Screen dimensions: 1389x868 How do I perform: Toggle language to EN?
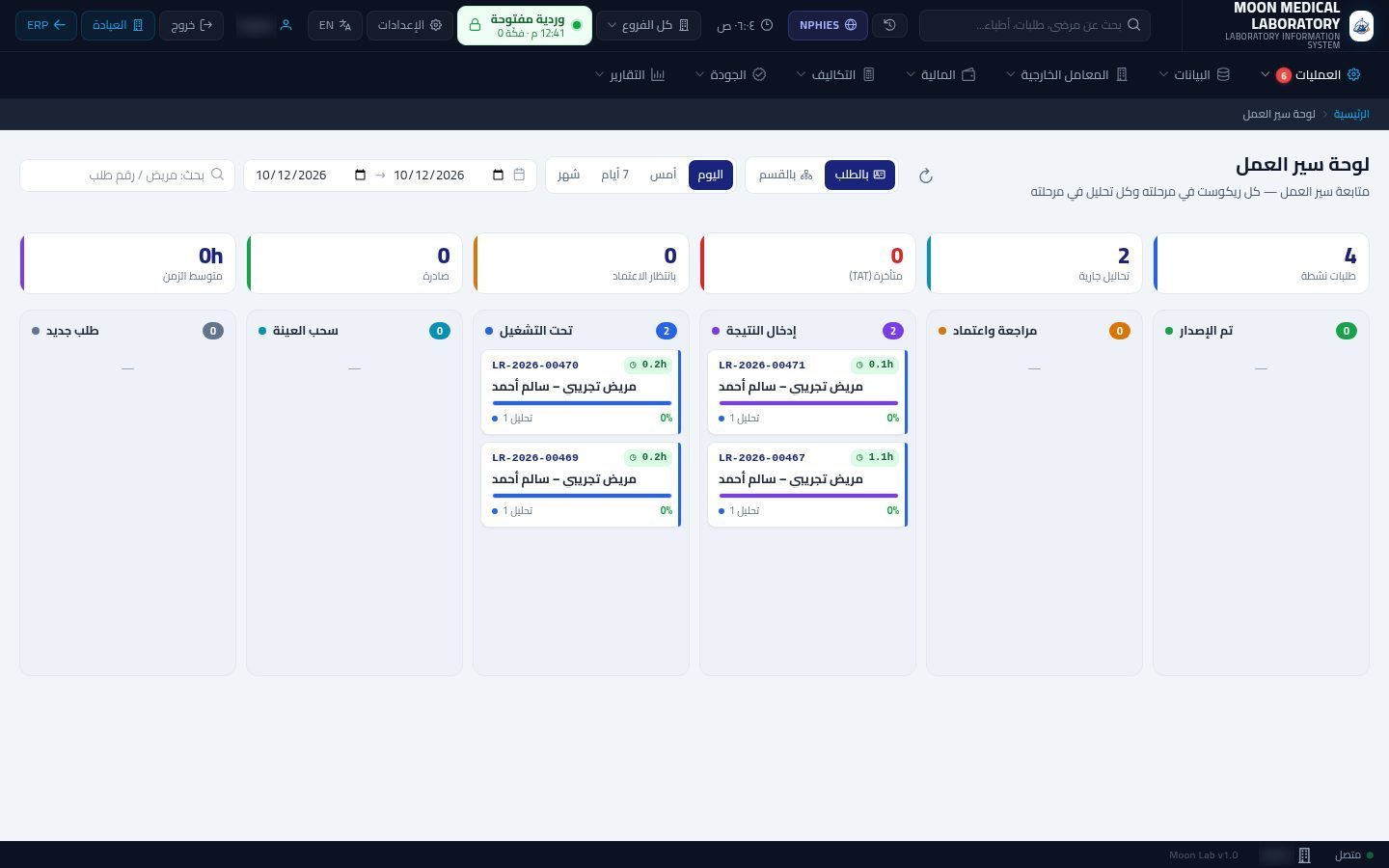(x=335, y=25)
